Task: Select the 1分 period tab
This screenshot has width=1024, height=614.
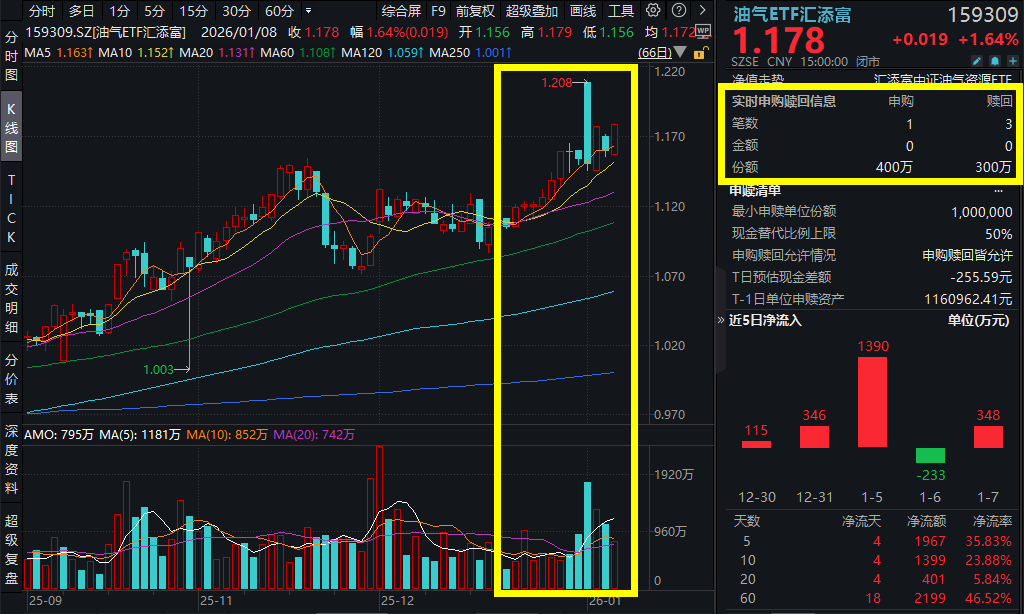Action: click(x=120, y=11)
